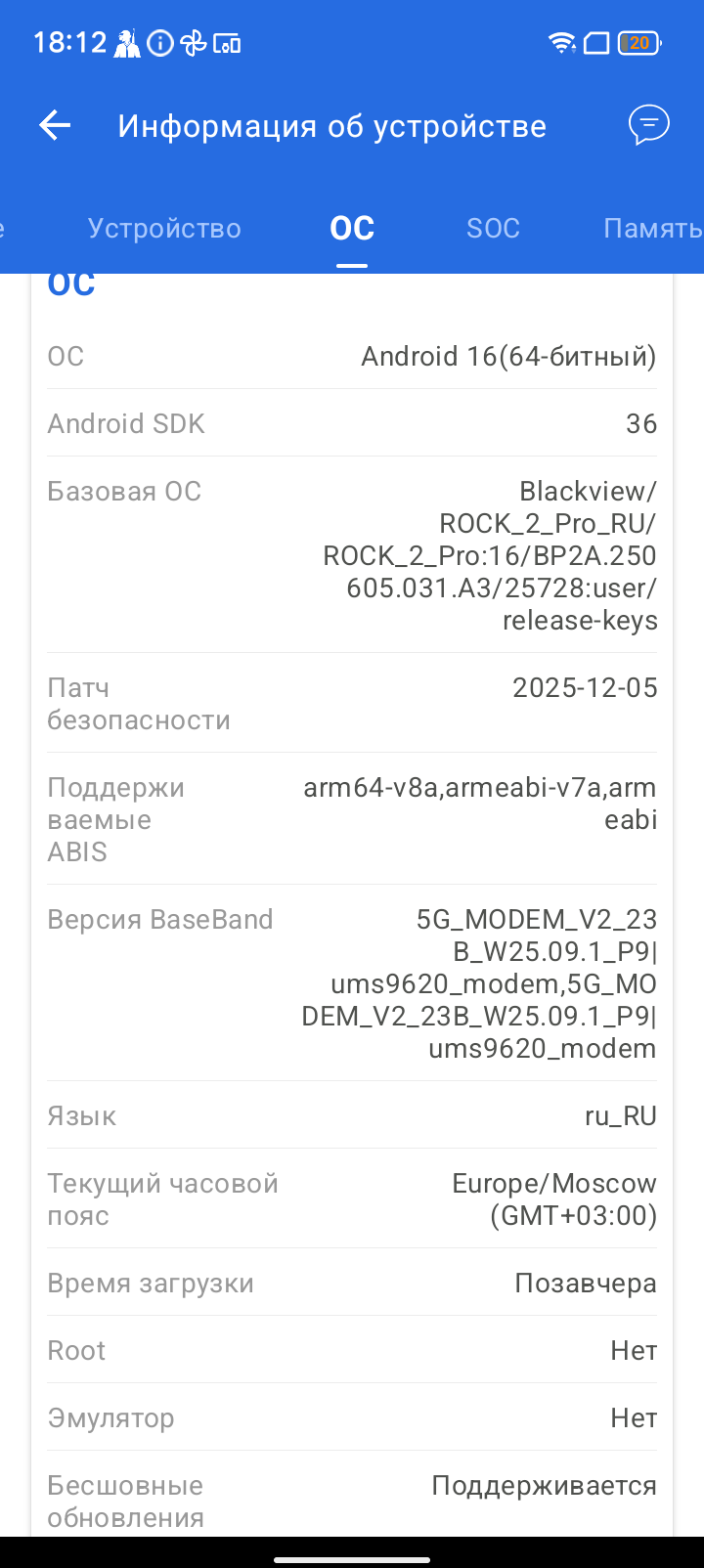This screenshot has height=1568, width=704.
Task: Select the Язык ru_RU row
Action: click(352, 1115)
